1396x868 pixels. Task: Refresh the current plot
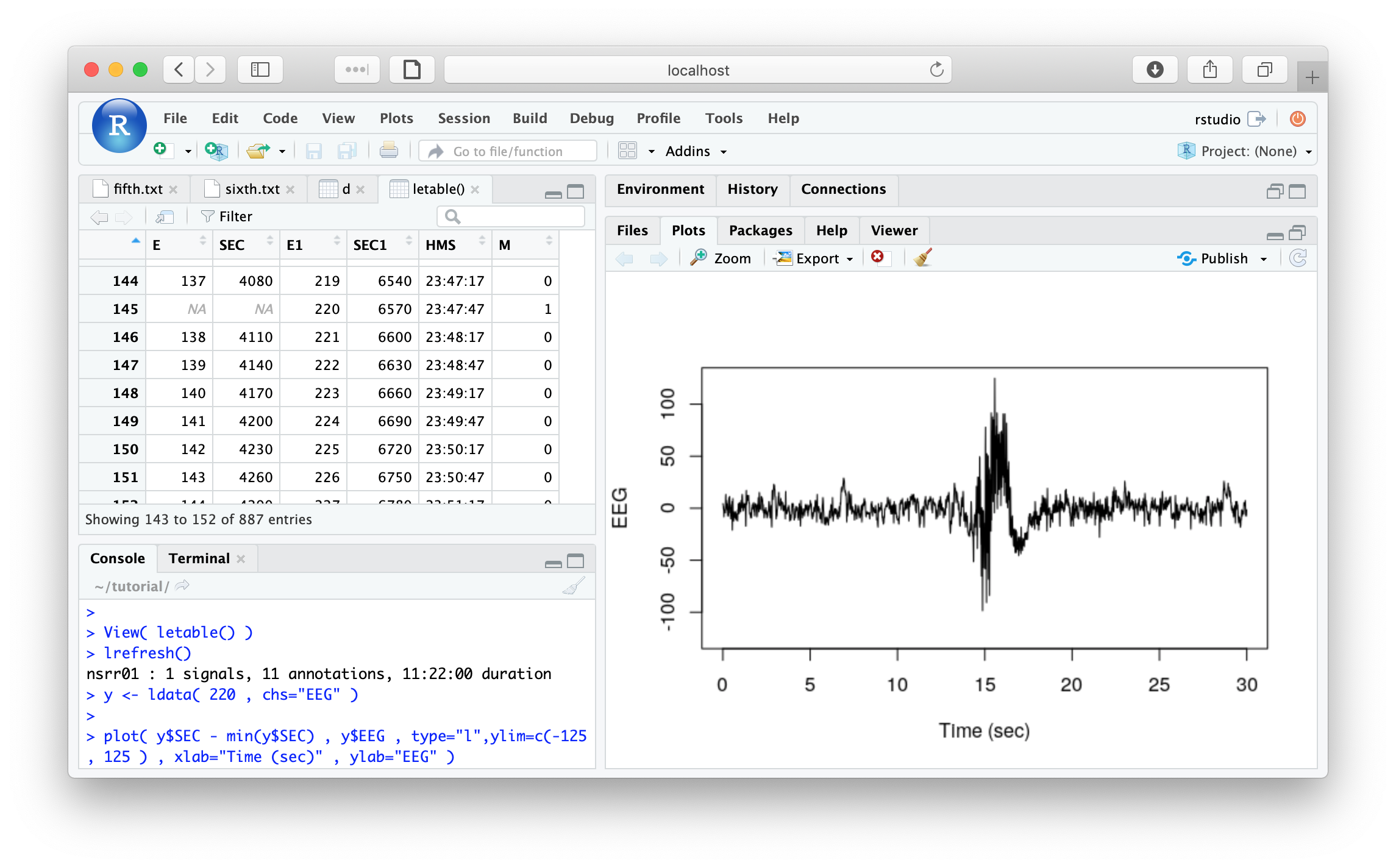[x=1298, y=258]
